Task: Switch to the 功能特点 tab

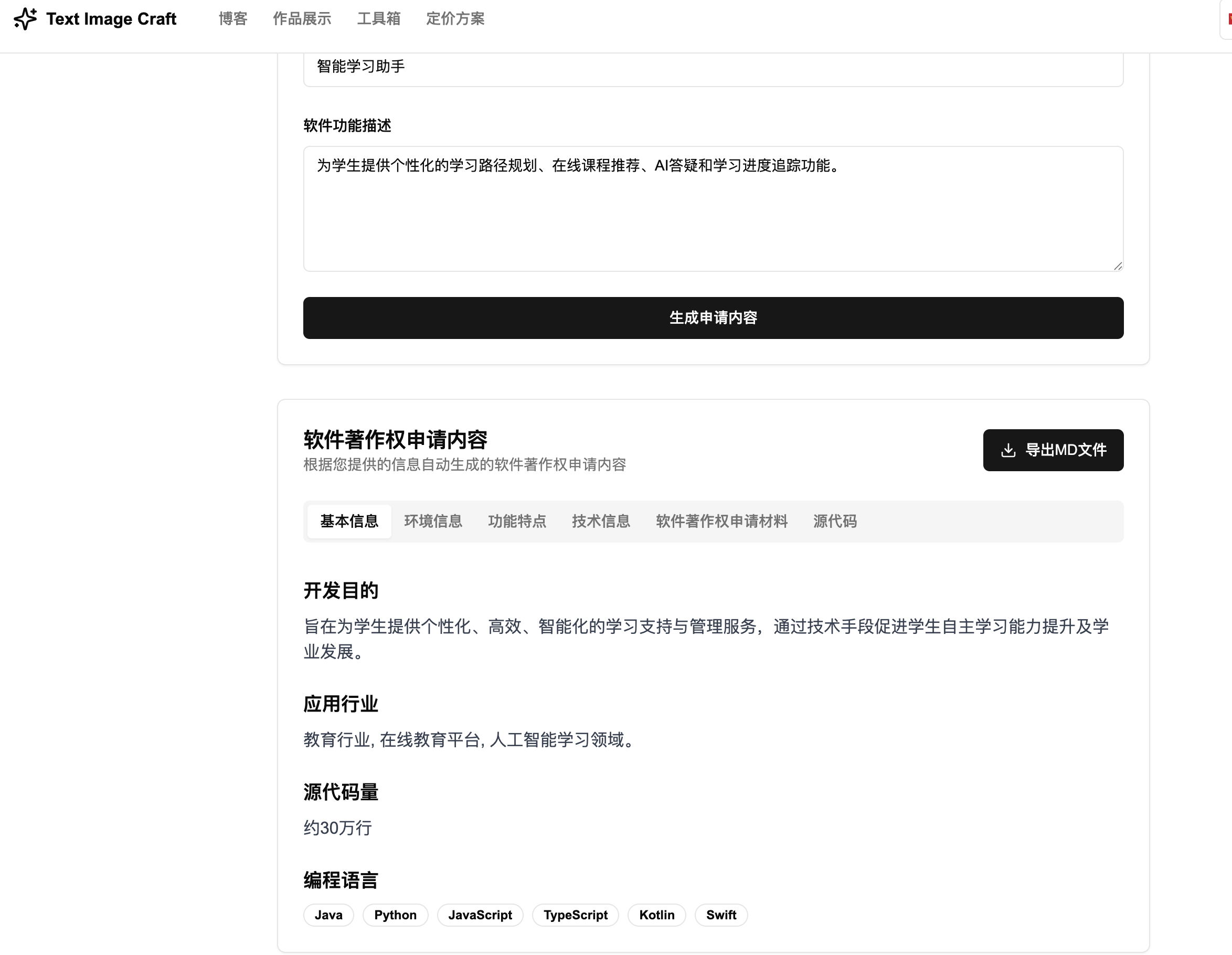Action: tap(517, 521)
